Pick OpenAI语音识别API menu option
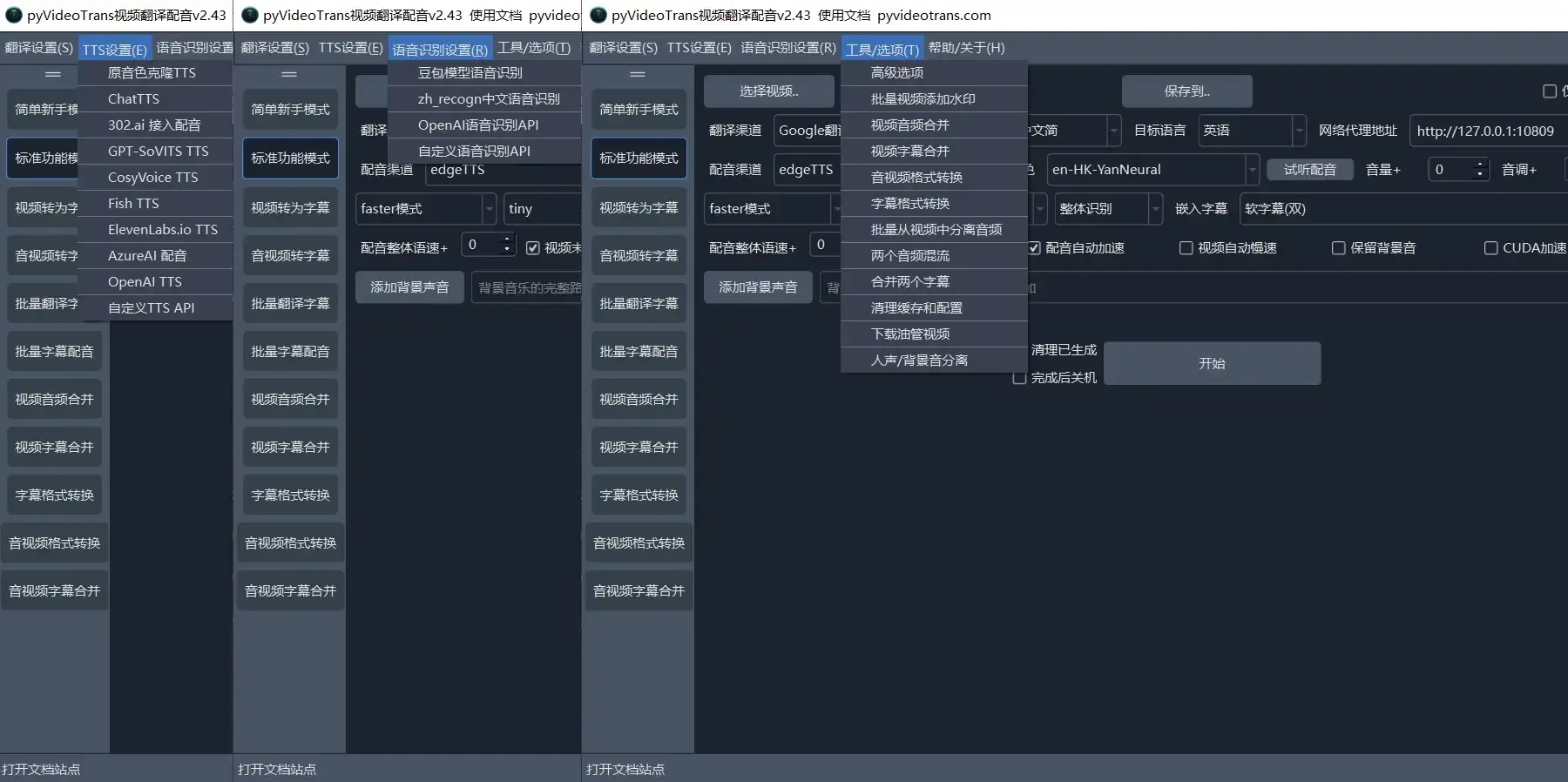This screenshot has width=1568, height=782. [x=477, y=125]
